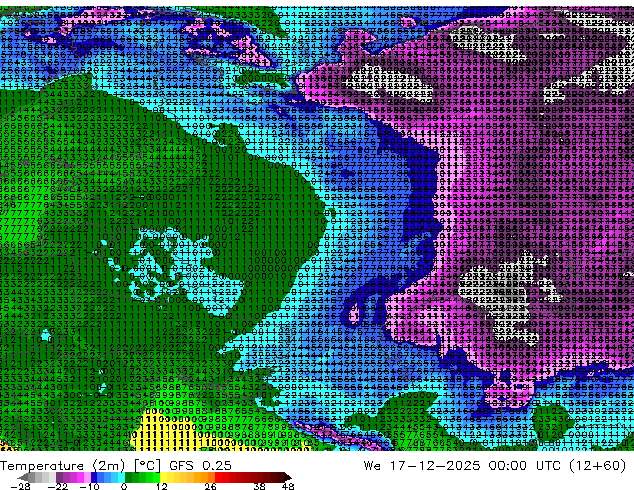Click the 12 label on the temperature scale
This screenshot has height=490, width=634.
pyautogui.click(x=162, y=486)
